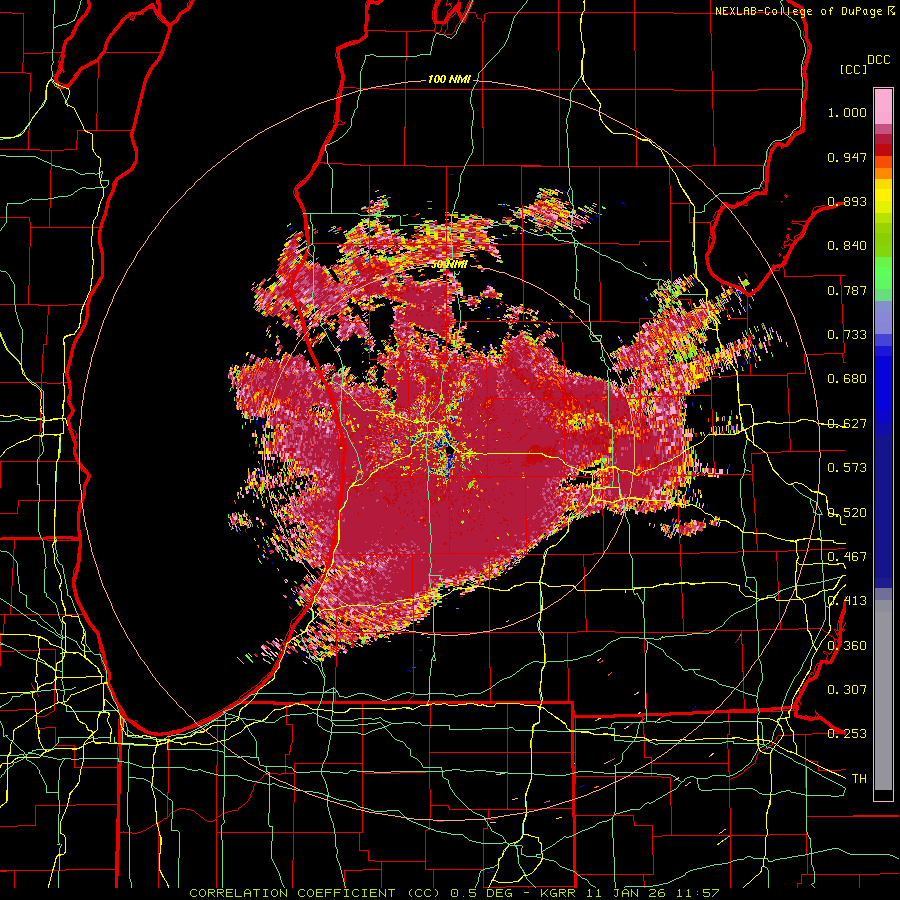Click the NEXLAB-College of DuPage label
The width and height of the screenshot is (900, 900).
pos(799,11)
